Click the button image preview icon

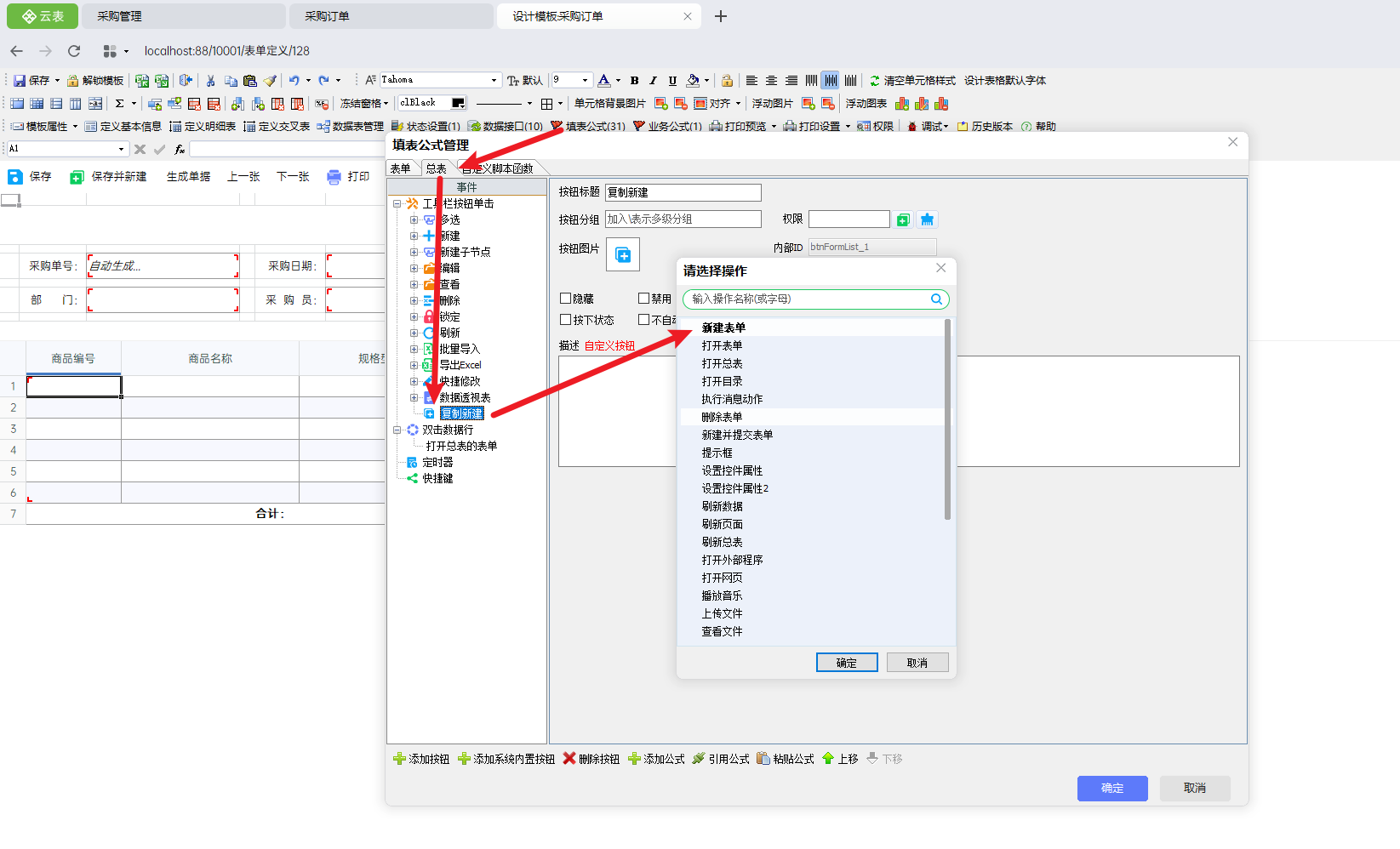[623, 254]
